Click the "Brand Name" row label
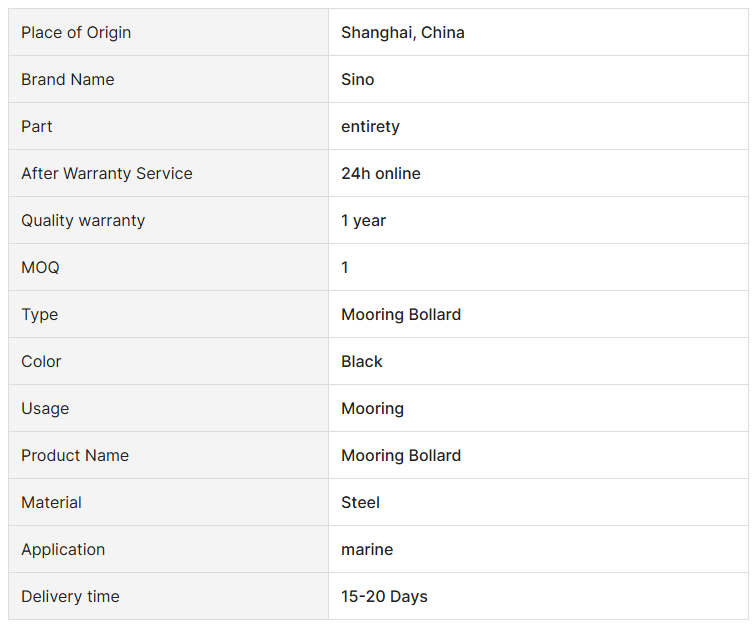Viewport: 756px width, 629px height. (68, 79)
